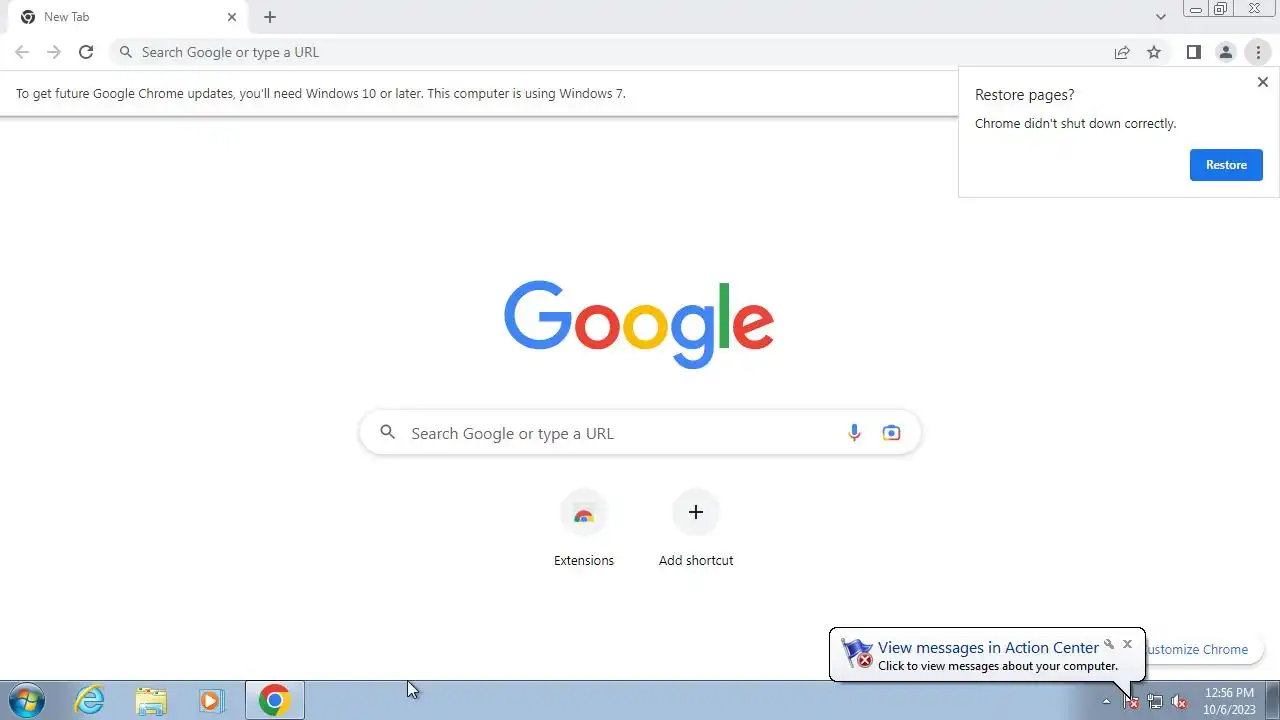Image resolution: width=1280 pixels, height=720 pixels.
Task: Click the Restore button
Action: (x=1226, y=165)
